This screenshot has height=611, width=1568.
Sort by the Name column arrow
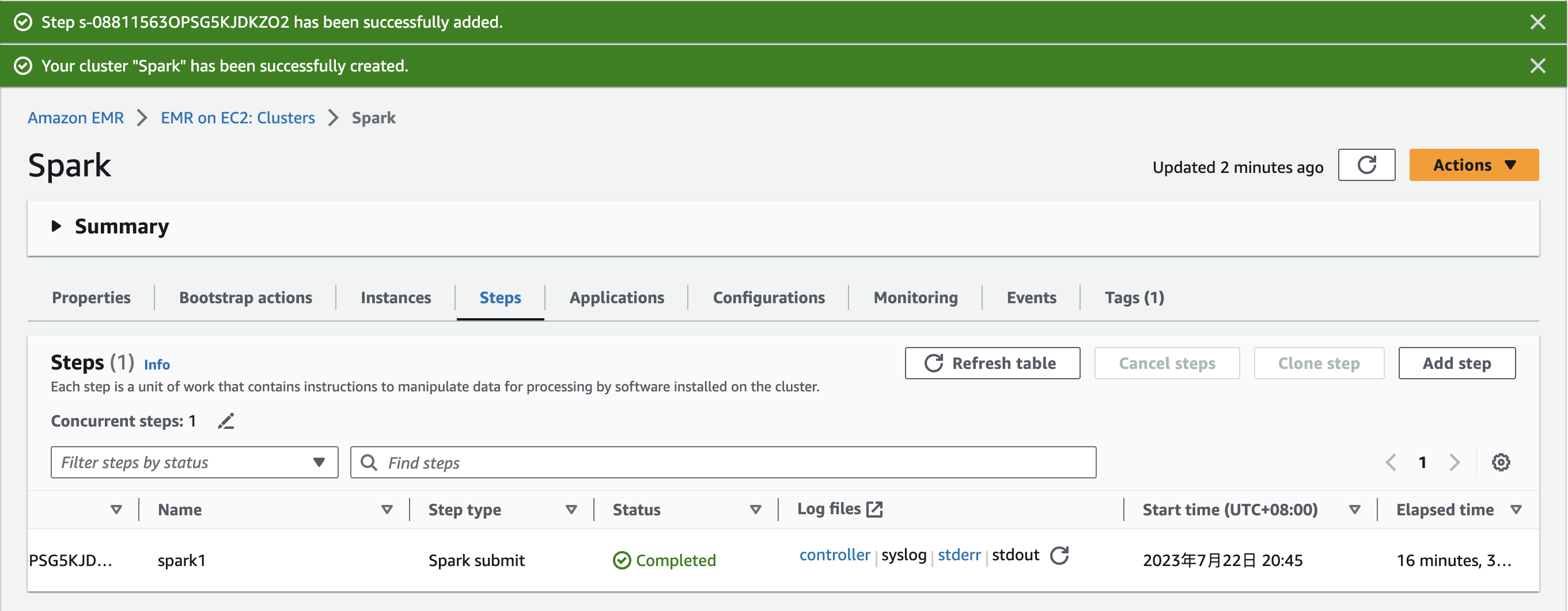[x=387, y=510]
